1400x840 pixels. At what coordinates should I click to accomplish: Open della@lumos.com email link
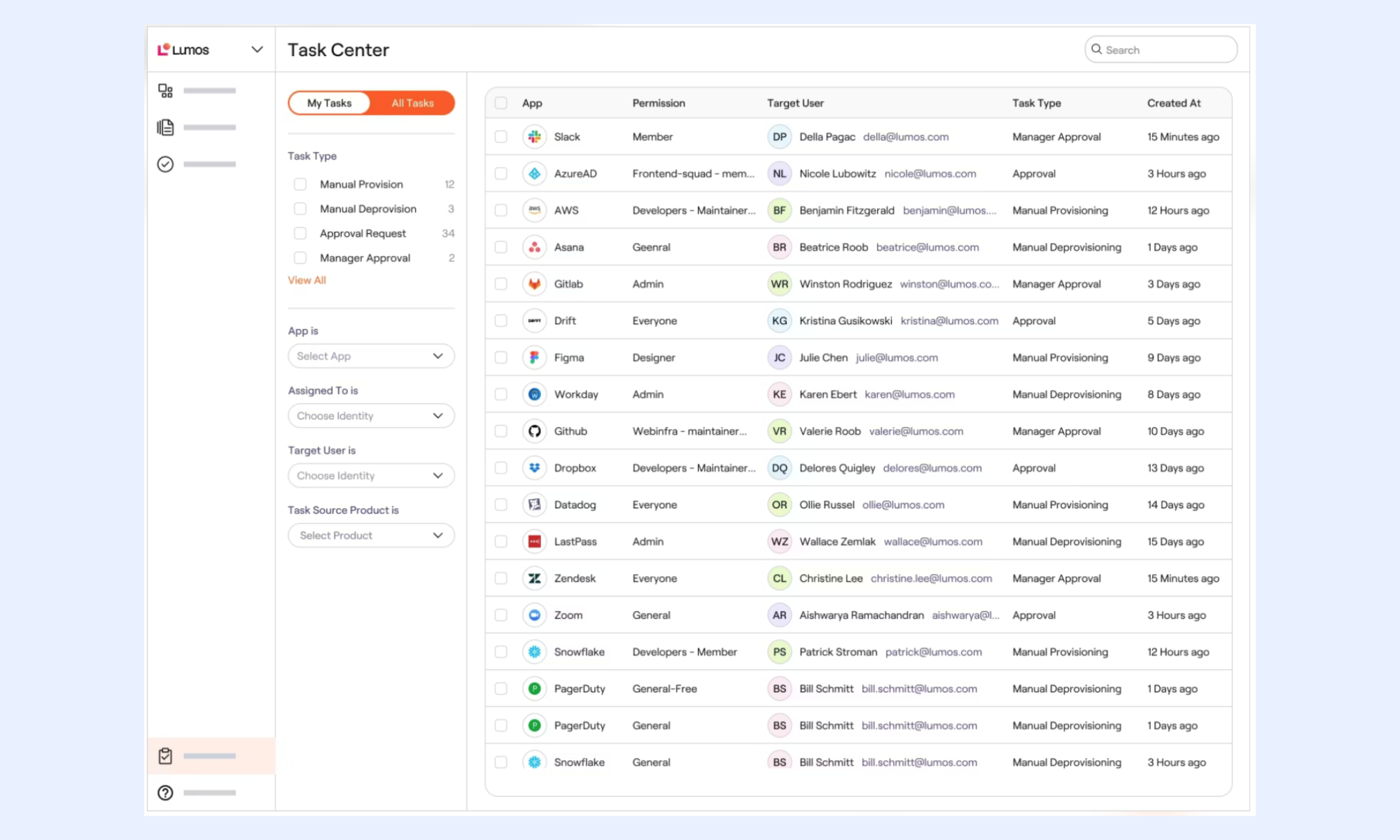pos(906,136)
